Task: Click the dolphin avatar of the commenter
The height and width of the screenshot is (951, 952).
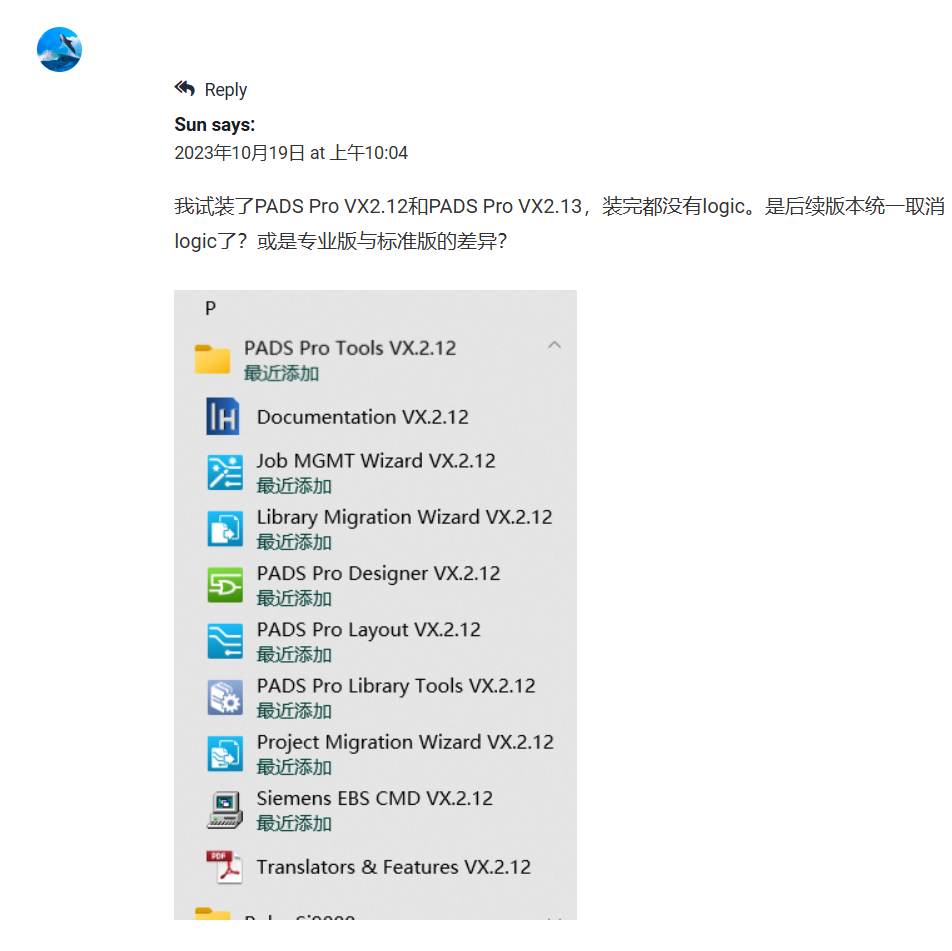Action: [60, 49]
